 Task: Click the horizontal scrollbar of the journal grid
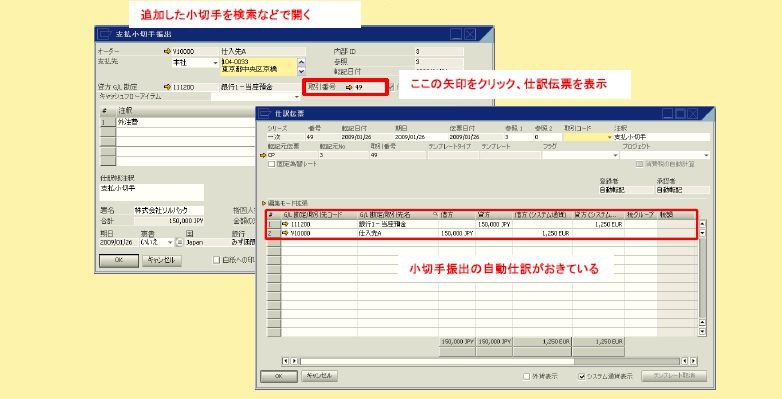(489, 361)
